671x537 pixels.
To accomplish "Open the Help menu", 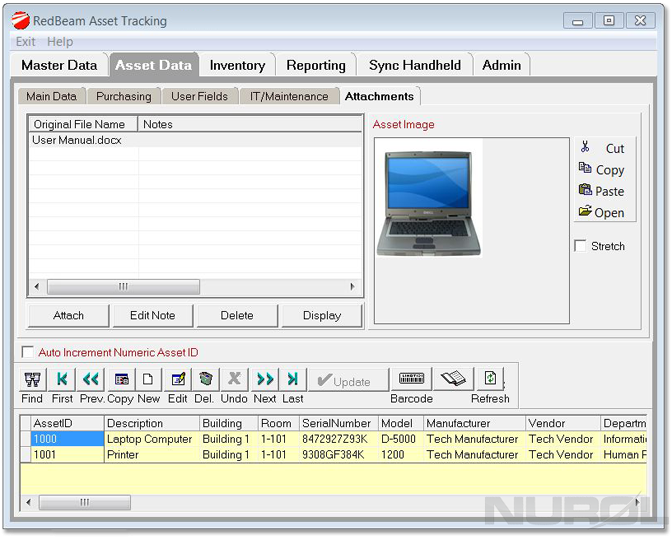I will [x=60, y=42].
